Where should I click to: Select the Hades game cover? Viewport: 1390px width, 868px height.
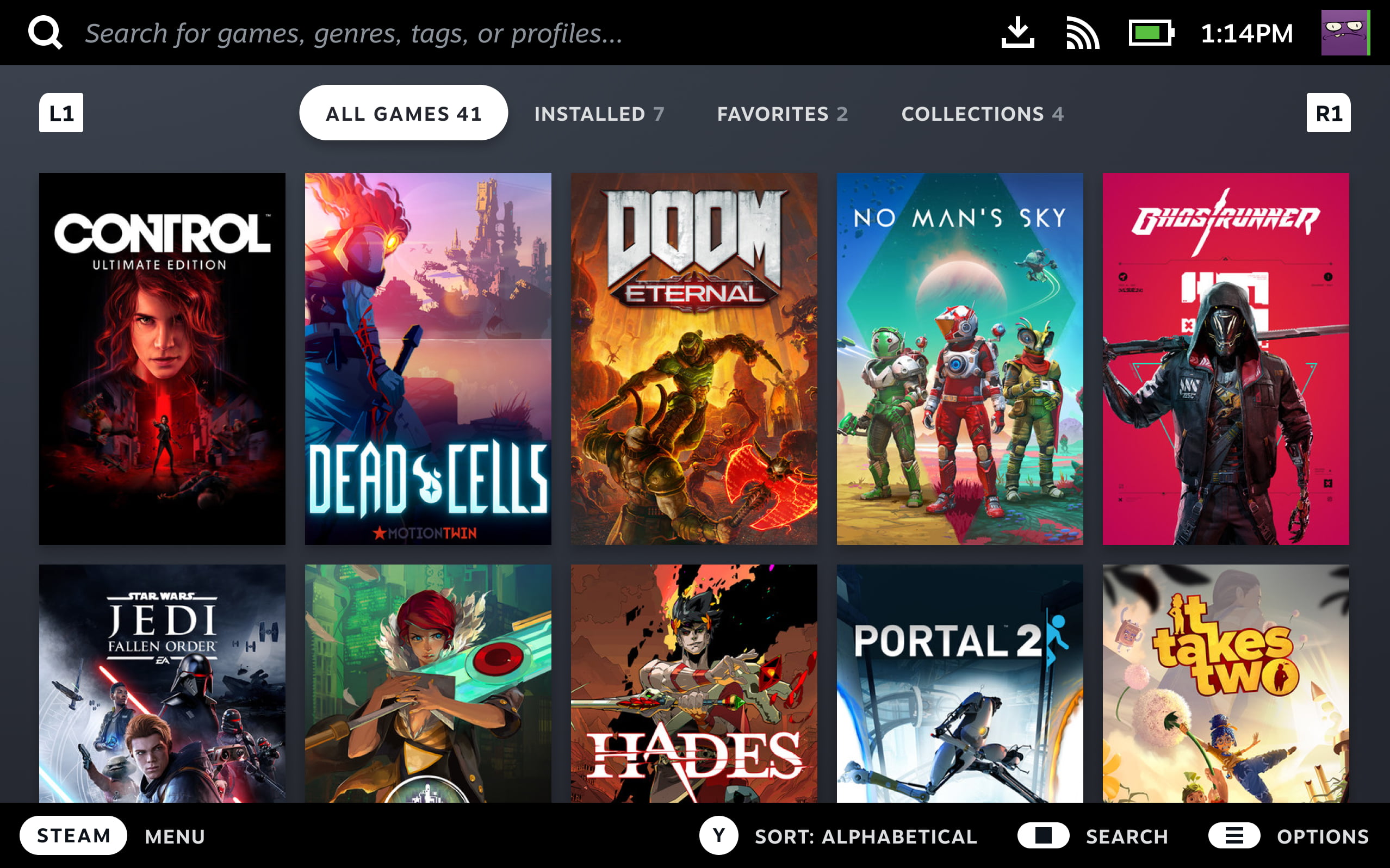click(x=694, y=683)
